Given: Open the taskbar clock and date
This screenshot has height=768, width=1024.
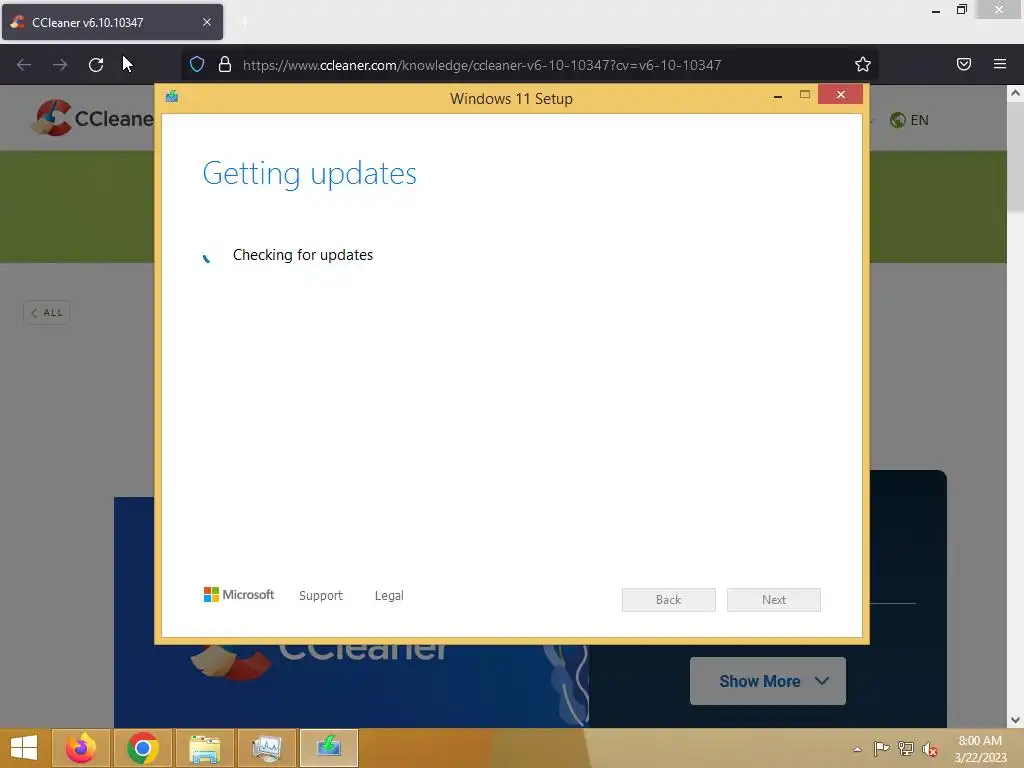Looking at the screenshot, I should click(980, 749).
